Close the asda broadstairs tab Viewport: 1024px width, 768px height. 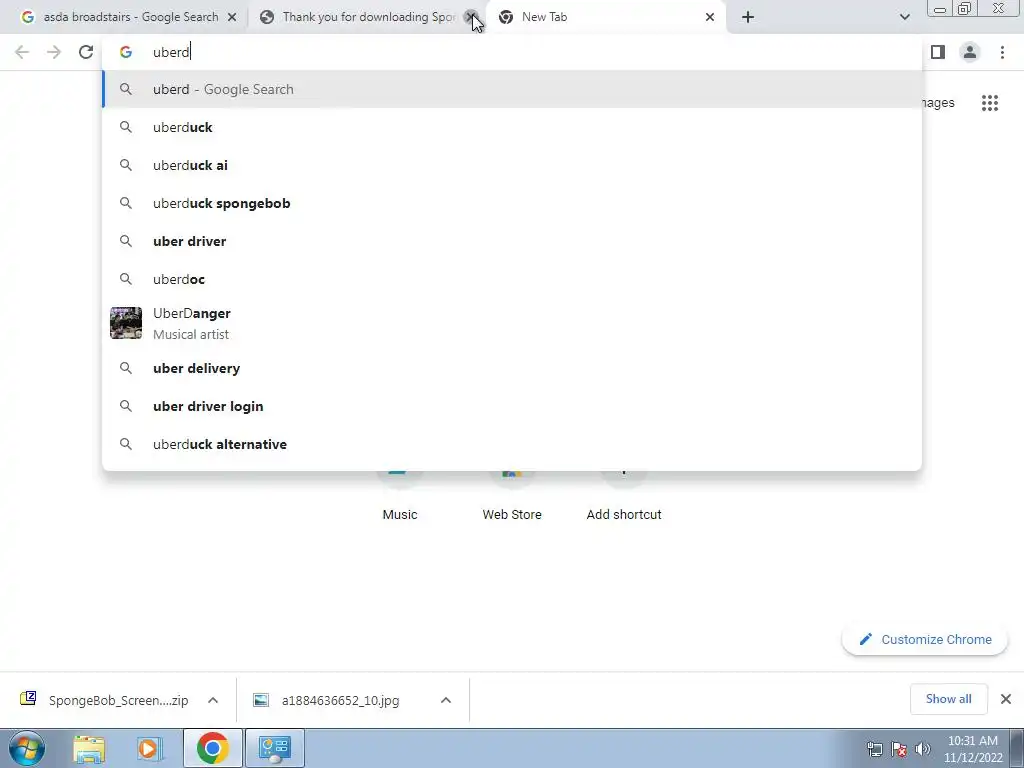pos(232,17)
